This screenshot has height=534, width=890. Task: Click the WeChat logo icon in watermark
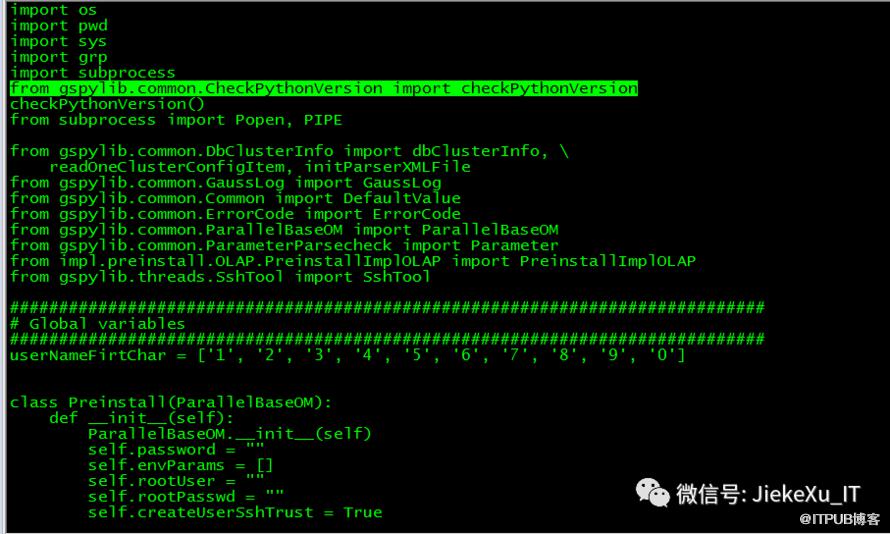pyautogui.click(x=653, y=492)
